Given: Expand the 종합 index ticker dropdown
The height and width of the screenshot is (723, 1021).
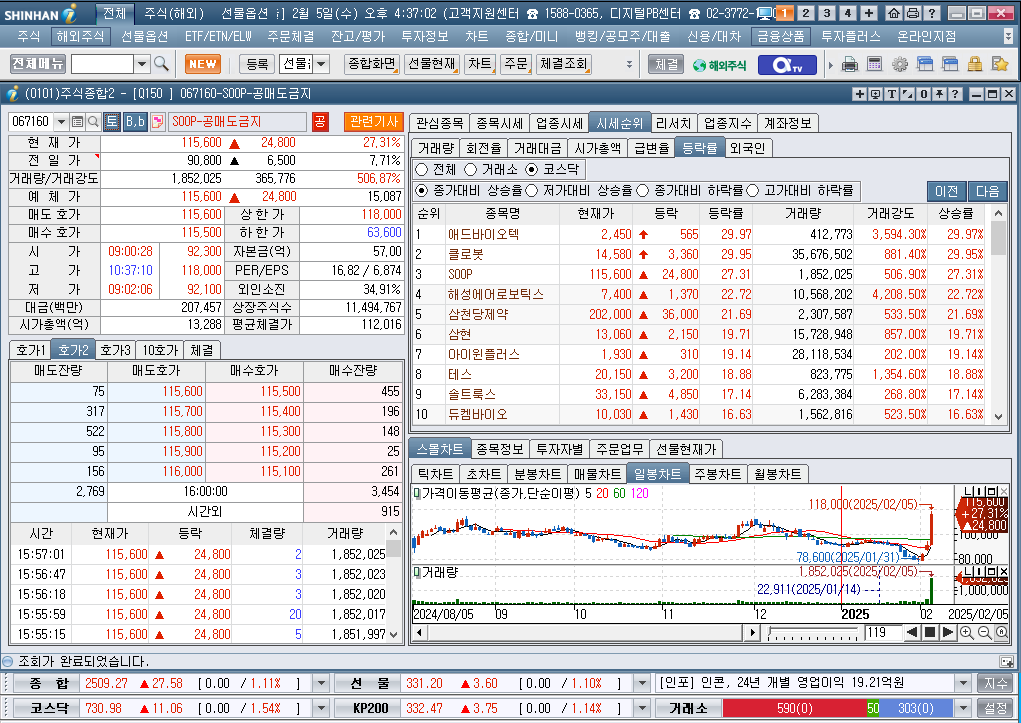Looking at the screenshot, I should 320,683.
